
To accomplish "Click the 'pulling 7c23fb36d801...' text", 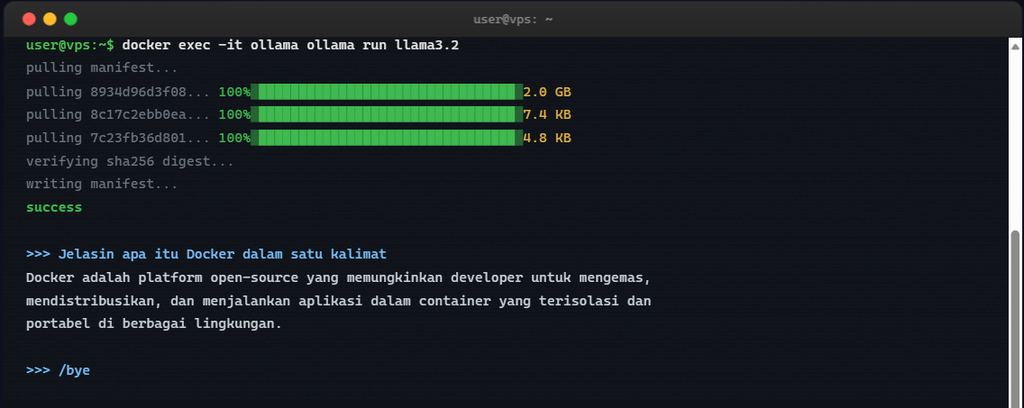I will [x=118, y=138].
